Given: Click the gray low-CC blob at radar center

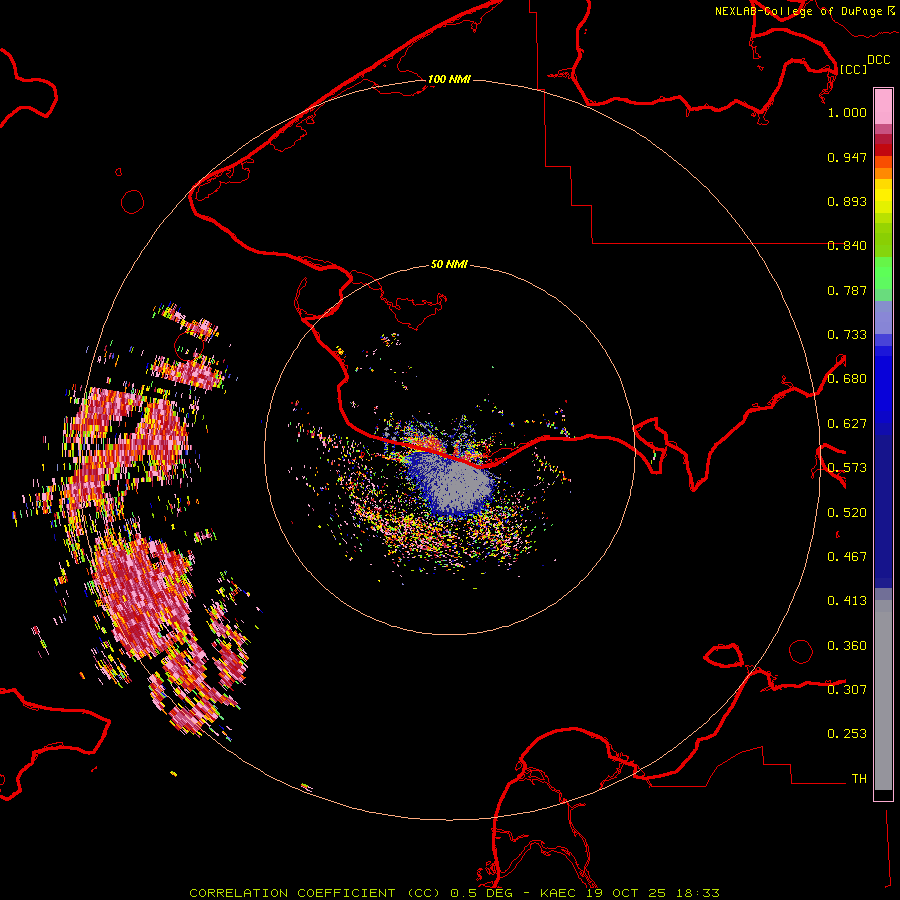Looking at the screenshot, I should [x=459, y=487].
